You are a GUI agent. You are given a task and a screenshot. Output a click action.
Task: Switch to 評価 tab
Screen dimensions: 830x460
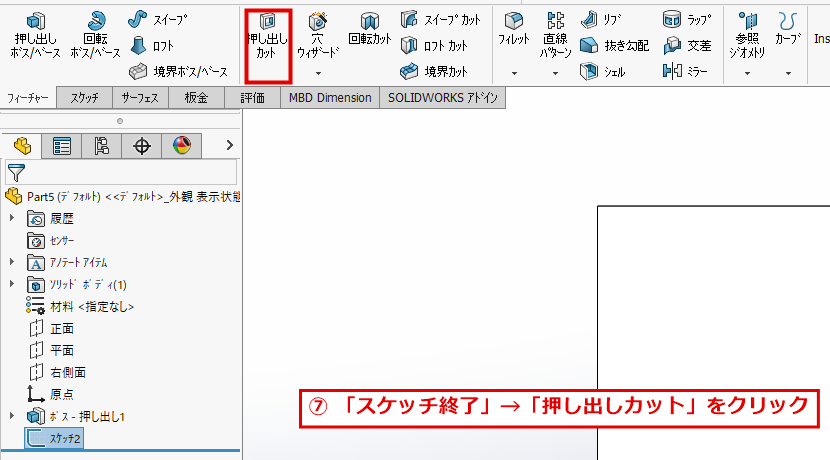(x=252, y=98)
